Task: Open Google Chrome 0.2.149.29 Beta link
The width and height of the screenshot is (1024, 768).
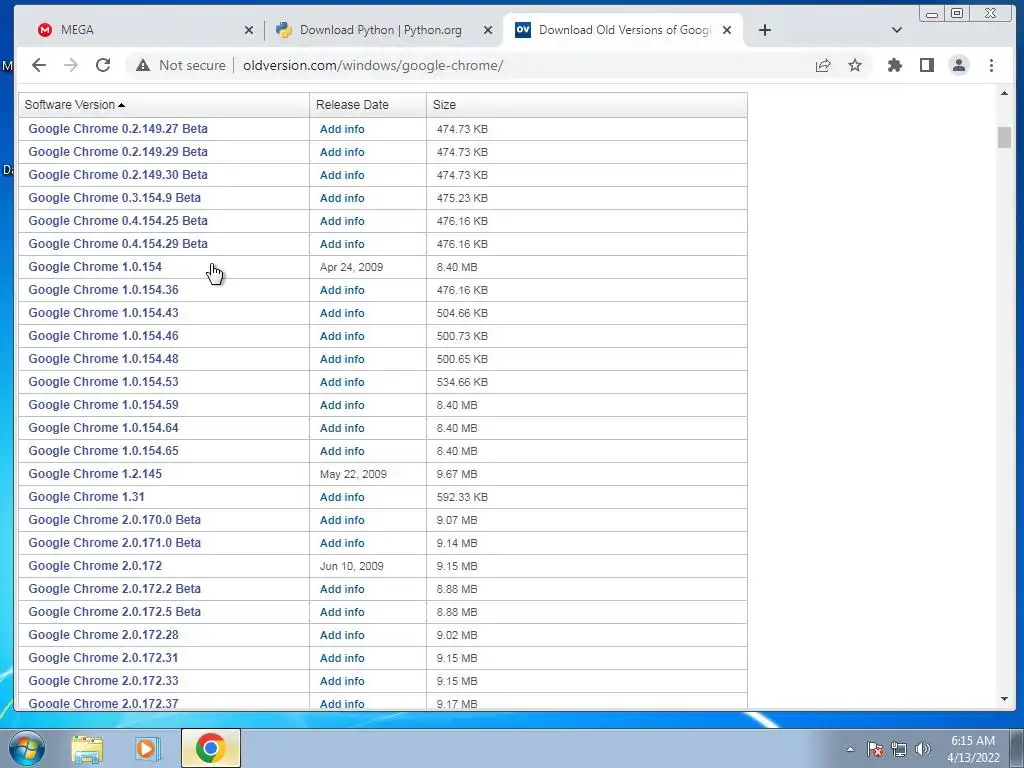Action: (x=118, y=152)
